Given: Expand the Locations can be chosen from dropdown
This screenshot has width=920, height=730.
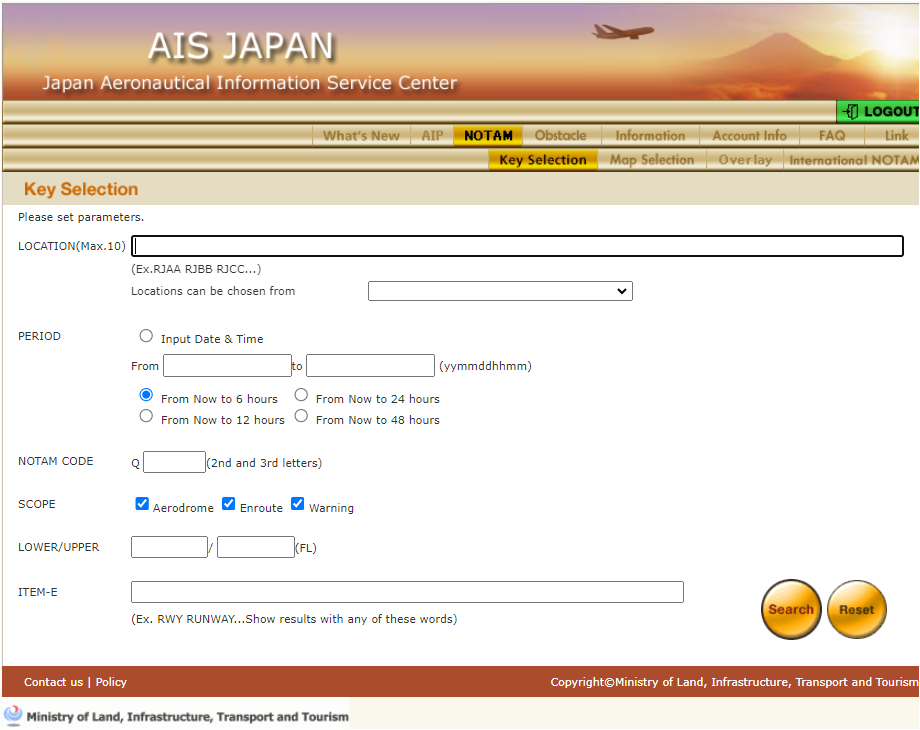Looking at the screenshot, I should 500,291.
